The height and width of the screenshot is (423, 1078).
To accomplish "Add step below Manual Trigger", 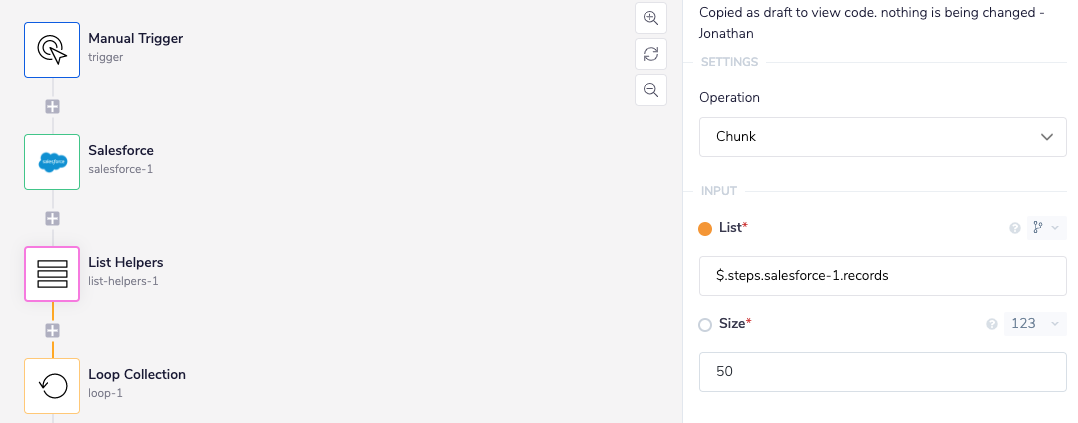I will click(52, 106).
